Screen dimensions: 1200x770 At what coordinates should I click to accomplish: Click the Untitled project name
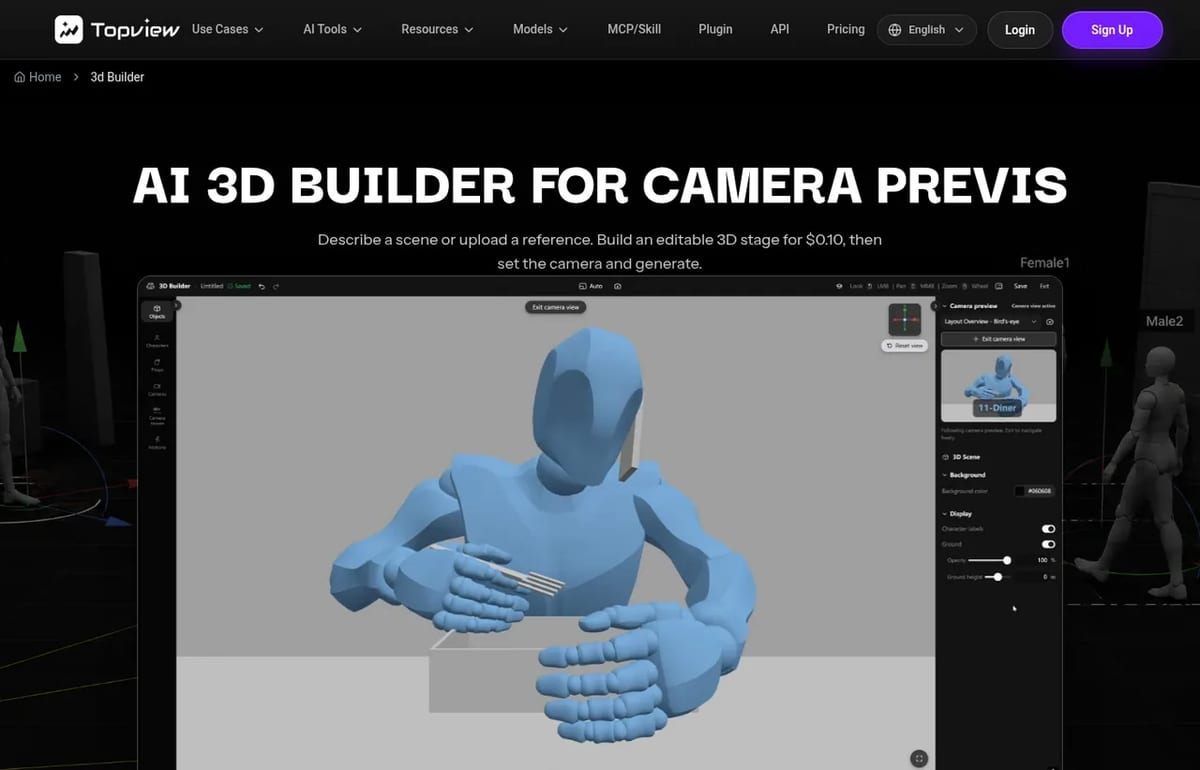pyautogui.click(x=211, y=286)
